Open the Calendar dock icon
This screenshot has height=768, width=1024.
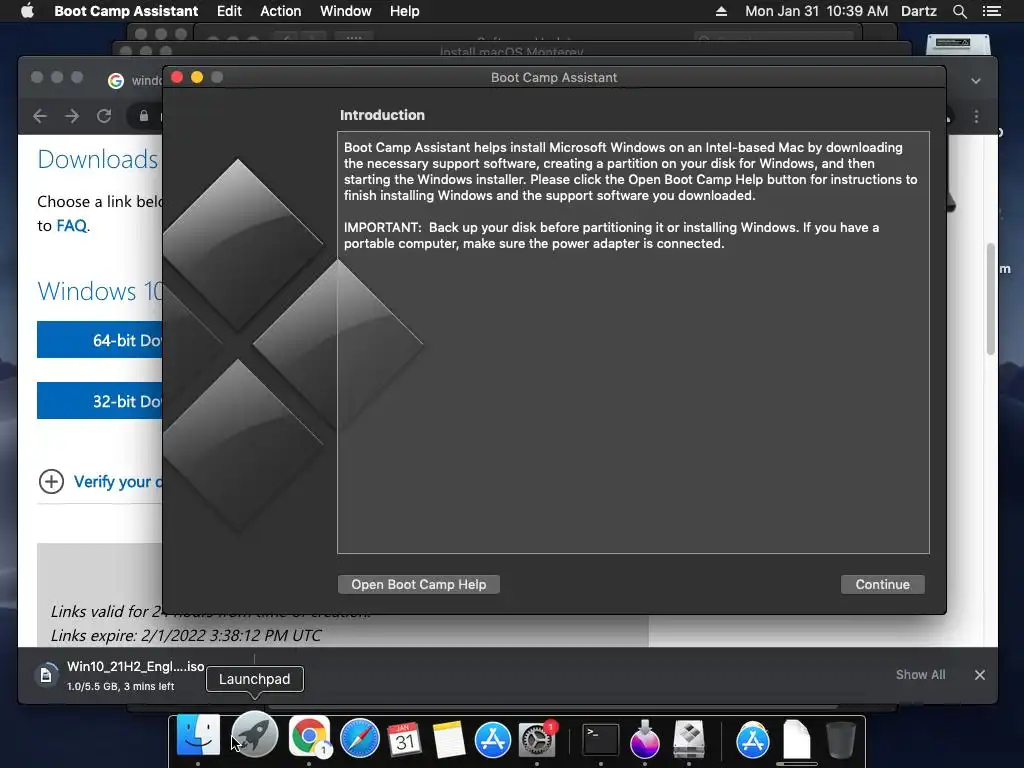(404, 739)
